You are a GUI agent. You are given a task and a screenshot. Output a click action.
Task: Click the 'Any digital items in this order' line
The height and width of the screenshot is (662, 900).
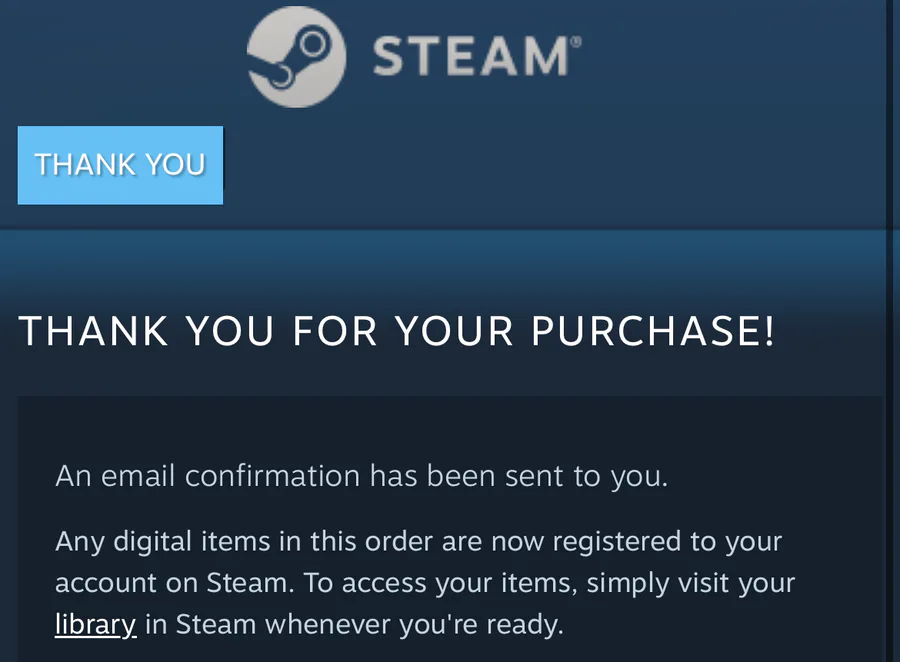pos(418,541)
